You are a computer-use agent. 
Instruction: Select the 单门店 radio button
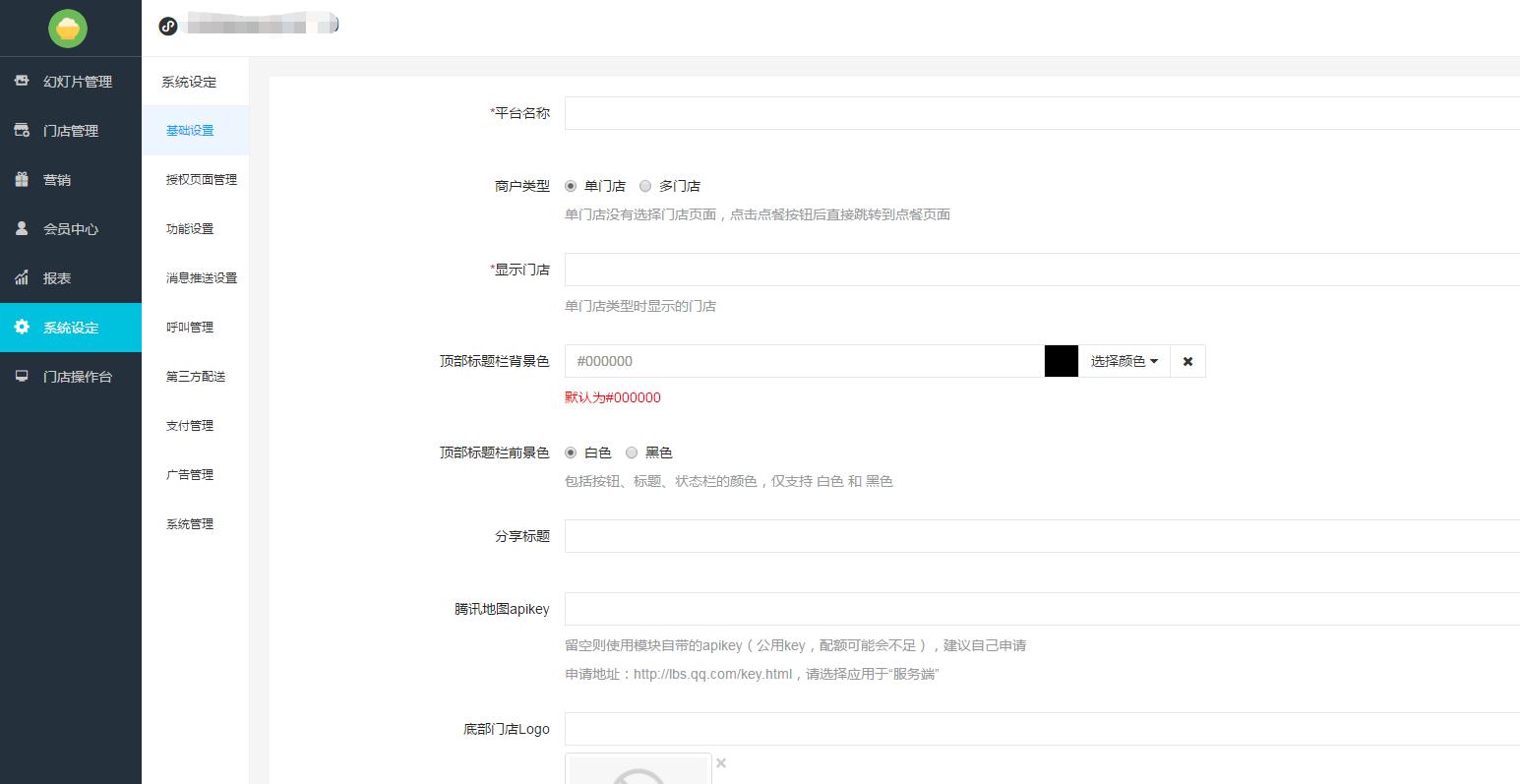[x=571, y=186]
